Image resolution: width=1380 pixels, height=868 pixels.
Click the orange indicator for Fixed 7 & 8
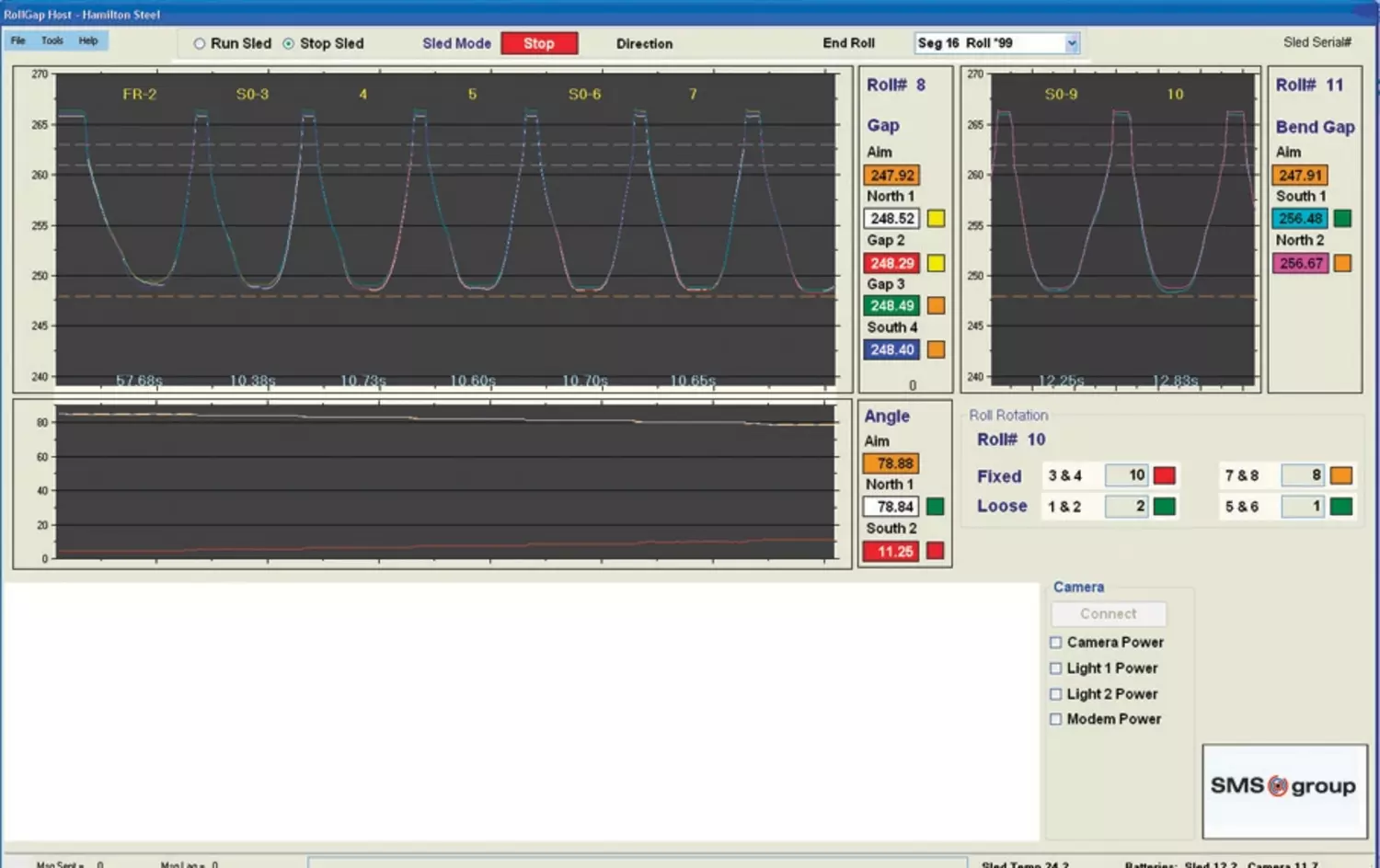(x=1341, y=475)
